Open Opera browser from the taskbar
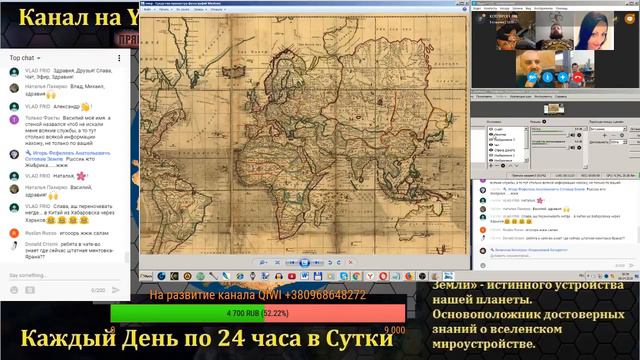The width and height of the screenshot is (640, 360). tap(383, 276)
